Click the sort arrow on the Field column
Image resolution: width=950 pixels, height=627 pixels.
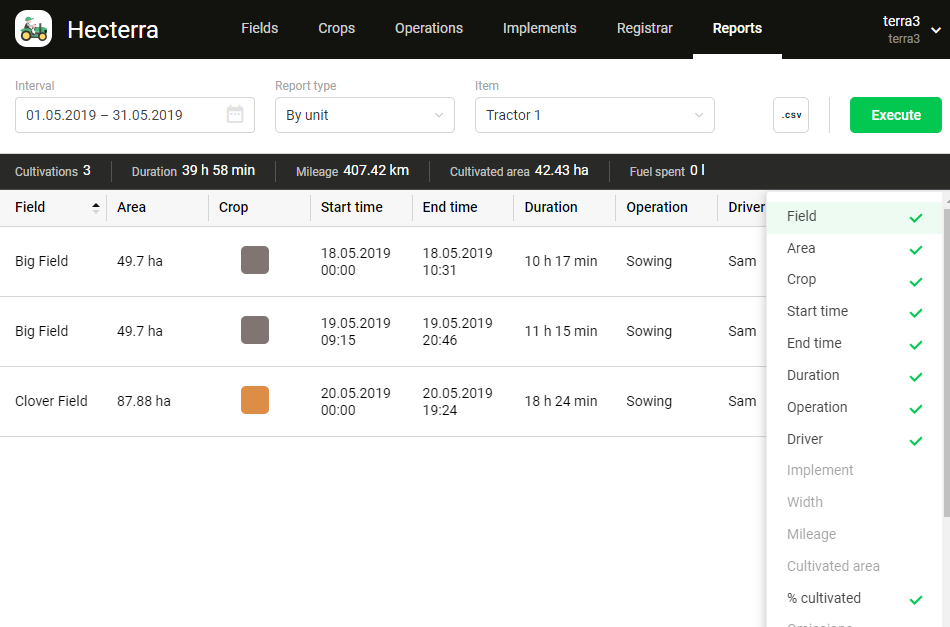tap(96, 208)
